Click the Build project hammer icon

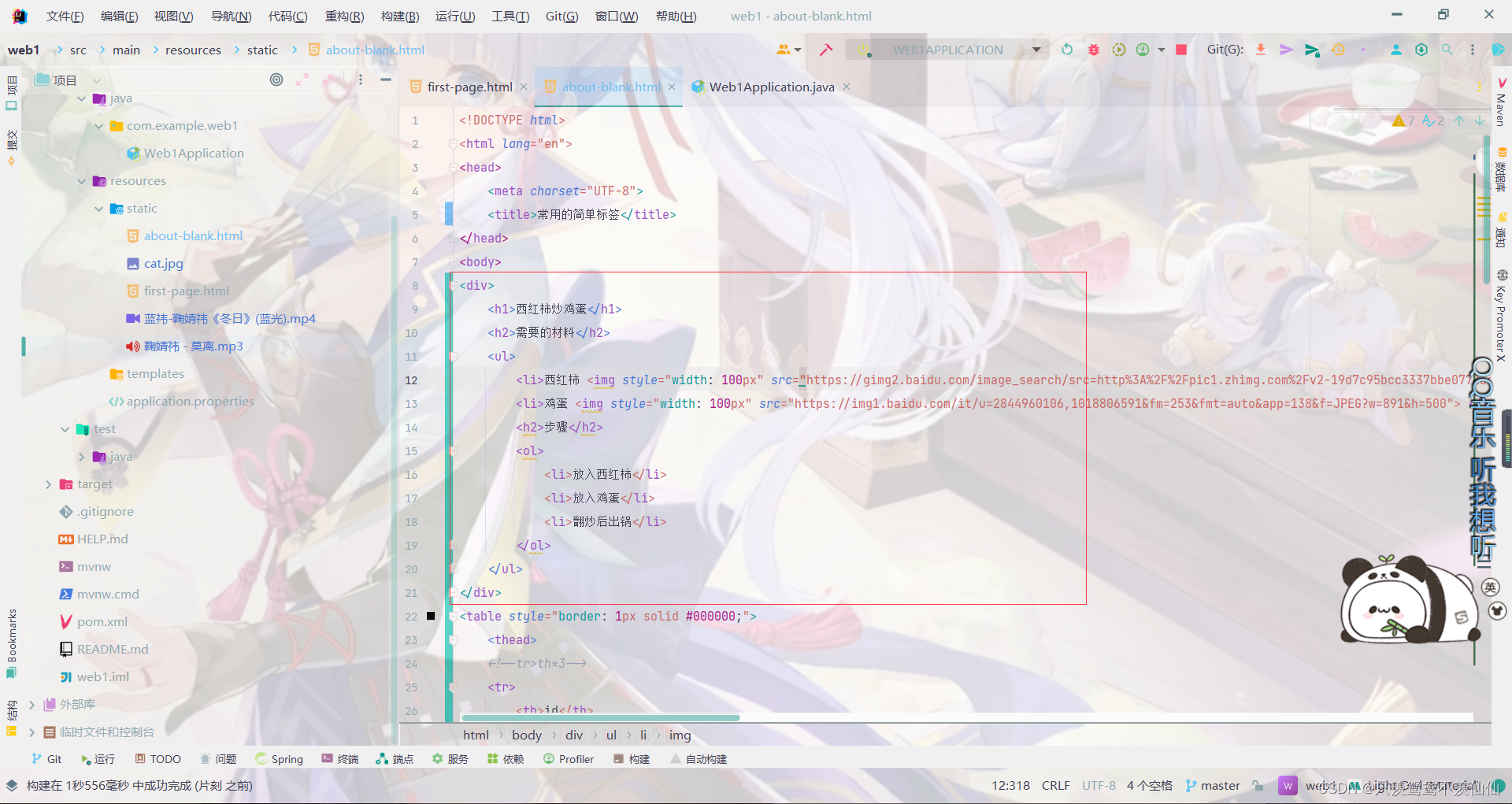pos(825,50)
